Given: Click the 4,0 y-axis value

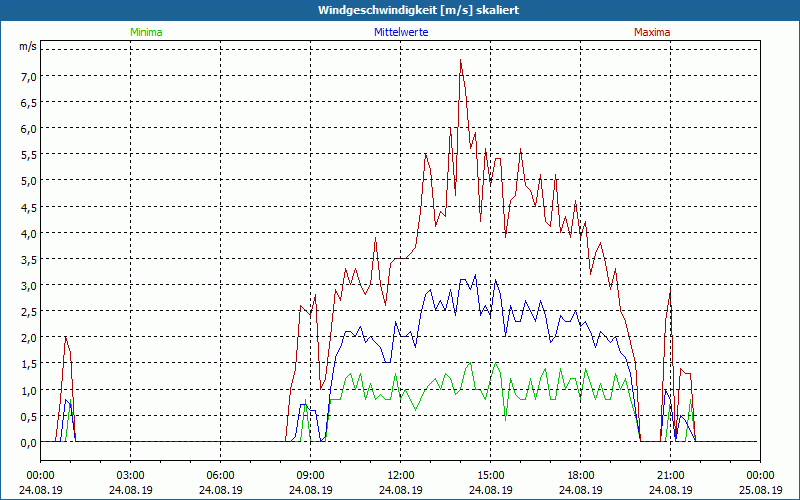Looking at the screenshot, I should click(x=29, y=233).
